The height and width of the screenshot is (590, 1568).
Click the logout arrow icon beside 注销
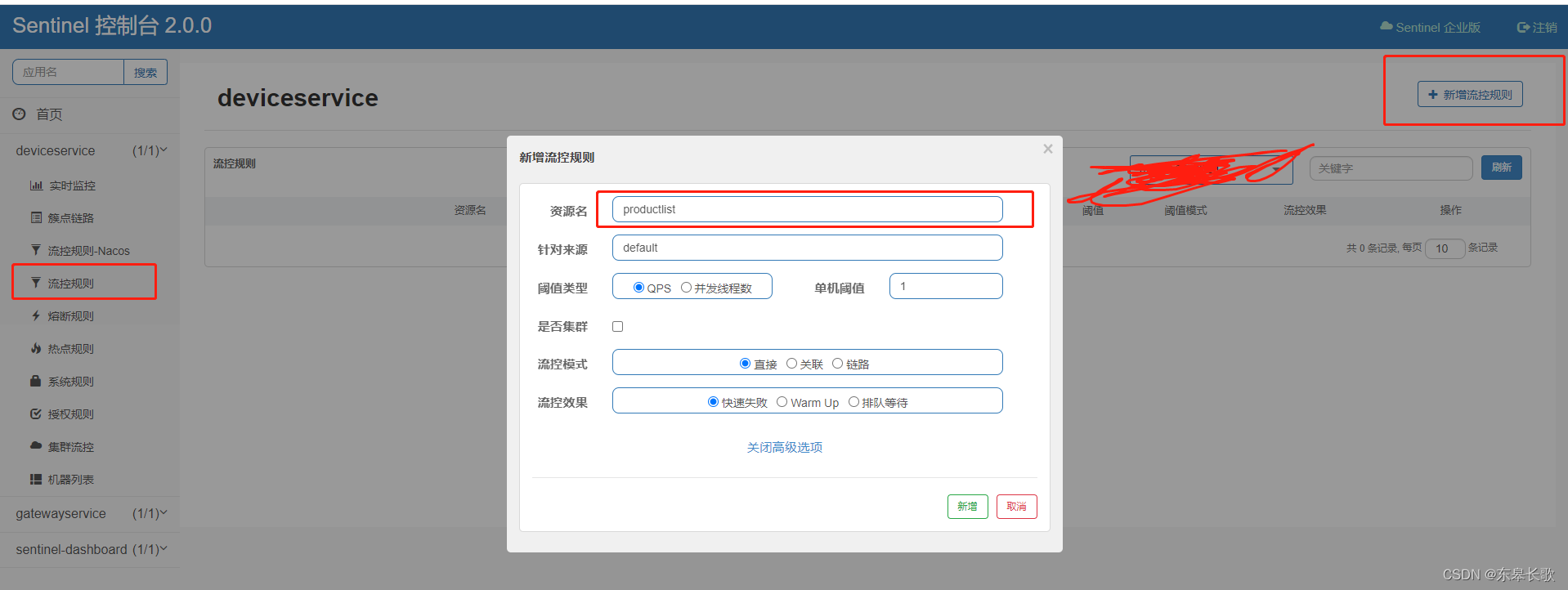pos(1523,27)
